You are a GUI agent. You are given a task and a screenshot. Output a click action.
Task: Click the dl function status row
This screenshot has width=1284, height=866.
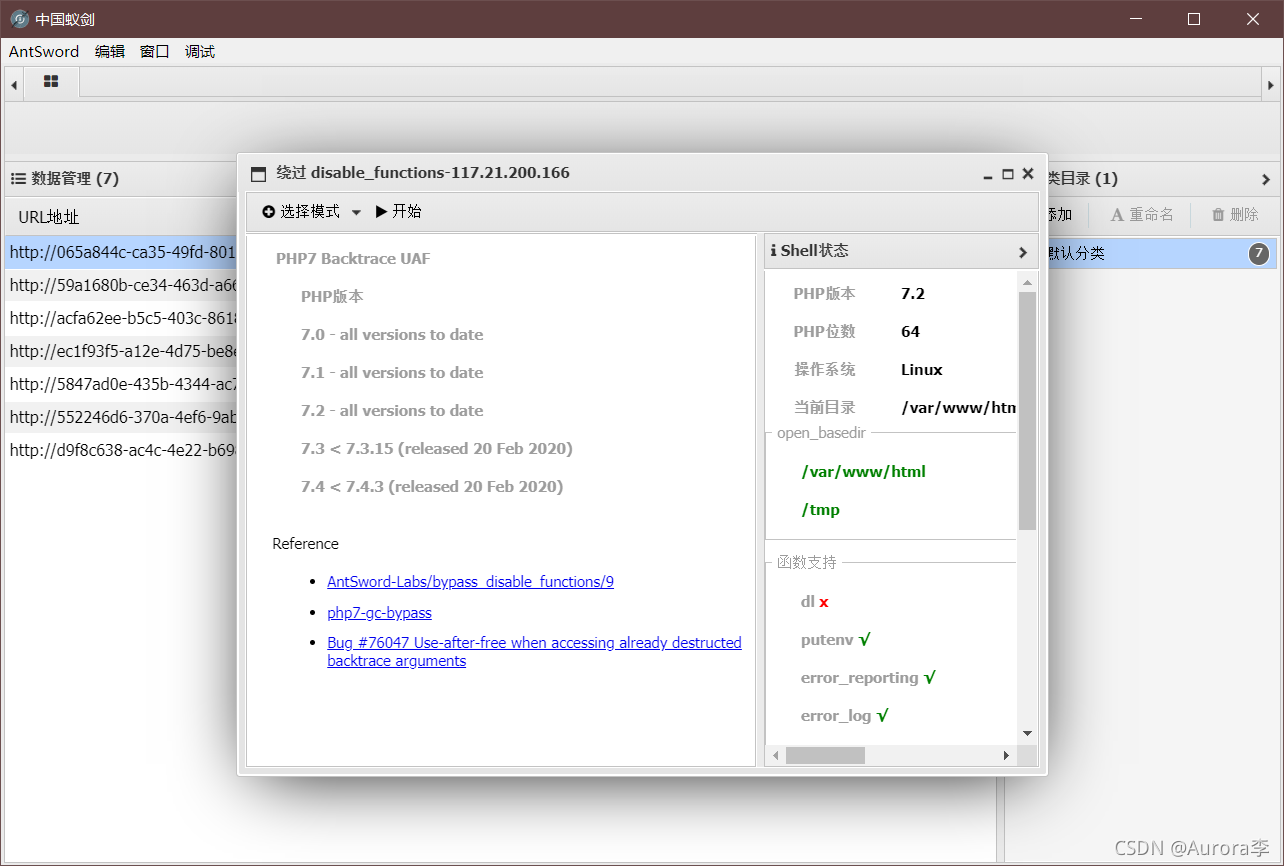pyautogui.click(x=815, y=601)
